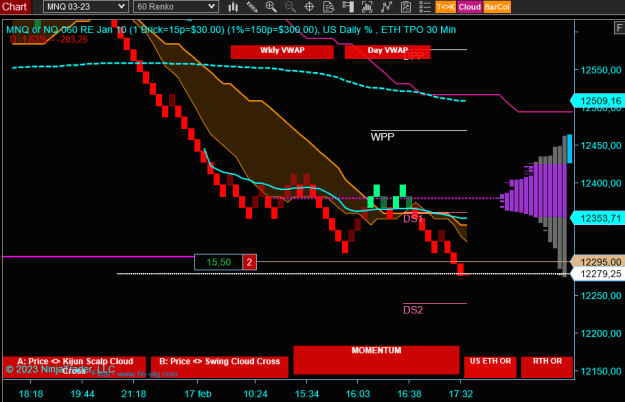The height and width of the screenshot is (402, 625).
Task: Click the 12550,00 price axis label
Action: (601, 70)
